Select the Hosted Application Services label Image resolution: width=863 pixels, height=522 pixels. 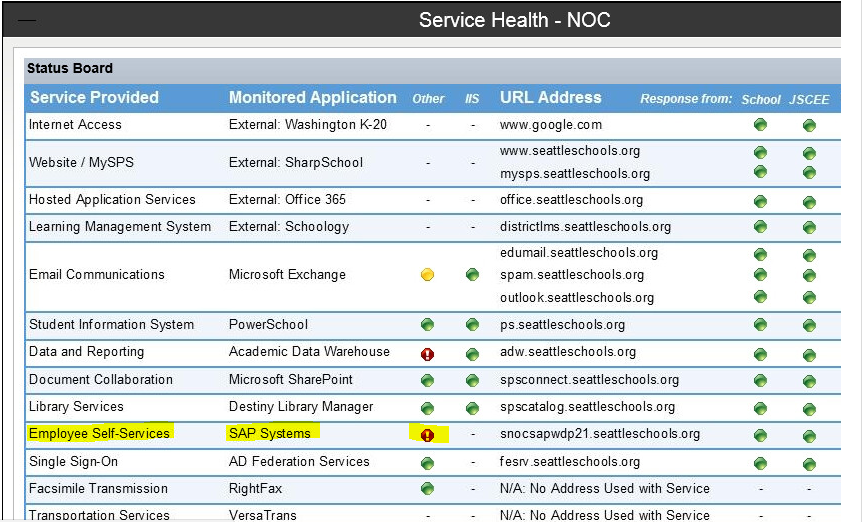[x=112, y=200]
